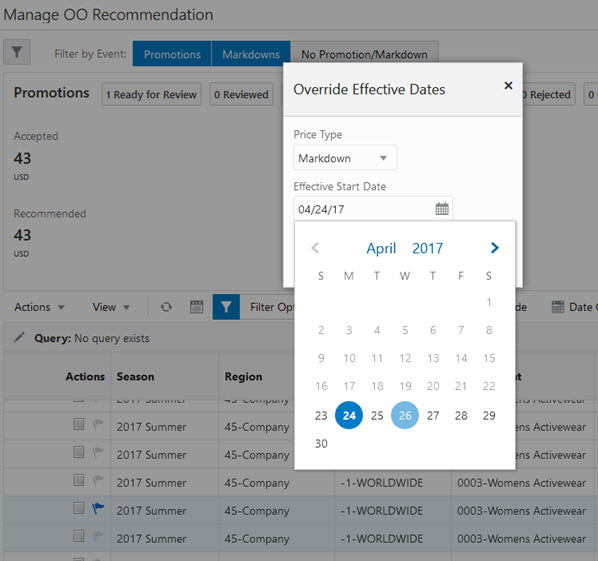Click the refresh icon in the table toolbar
Screen dimensions: 598x561
click(x=166, y=307)
